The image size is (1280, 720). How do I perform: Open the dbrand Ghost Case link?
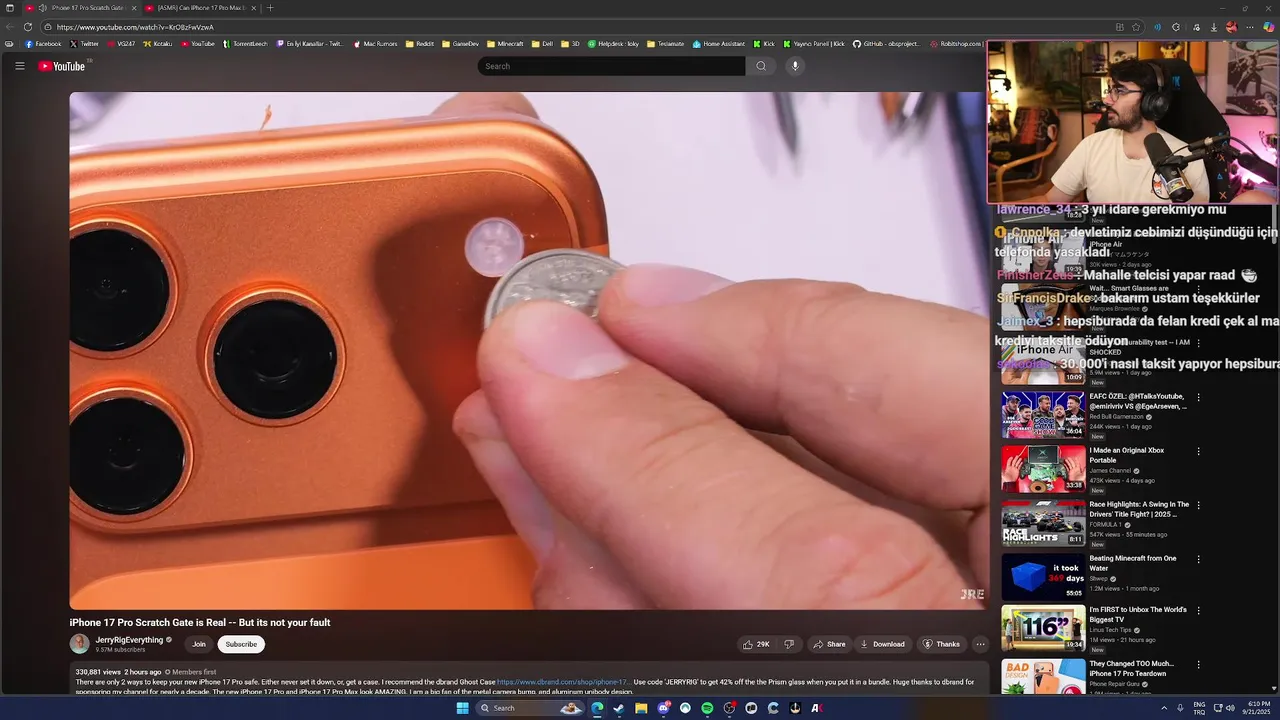pos(563,682)
